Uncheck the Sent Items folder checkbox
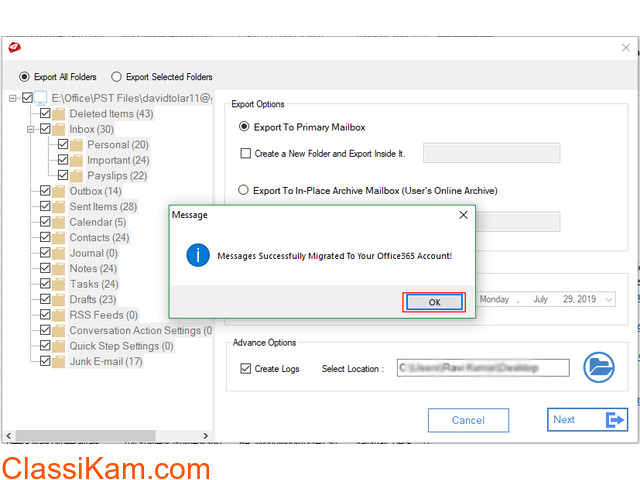The height and width of the screenshot is (480, 640). 45,207
